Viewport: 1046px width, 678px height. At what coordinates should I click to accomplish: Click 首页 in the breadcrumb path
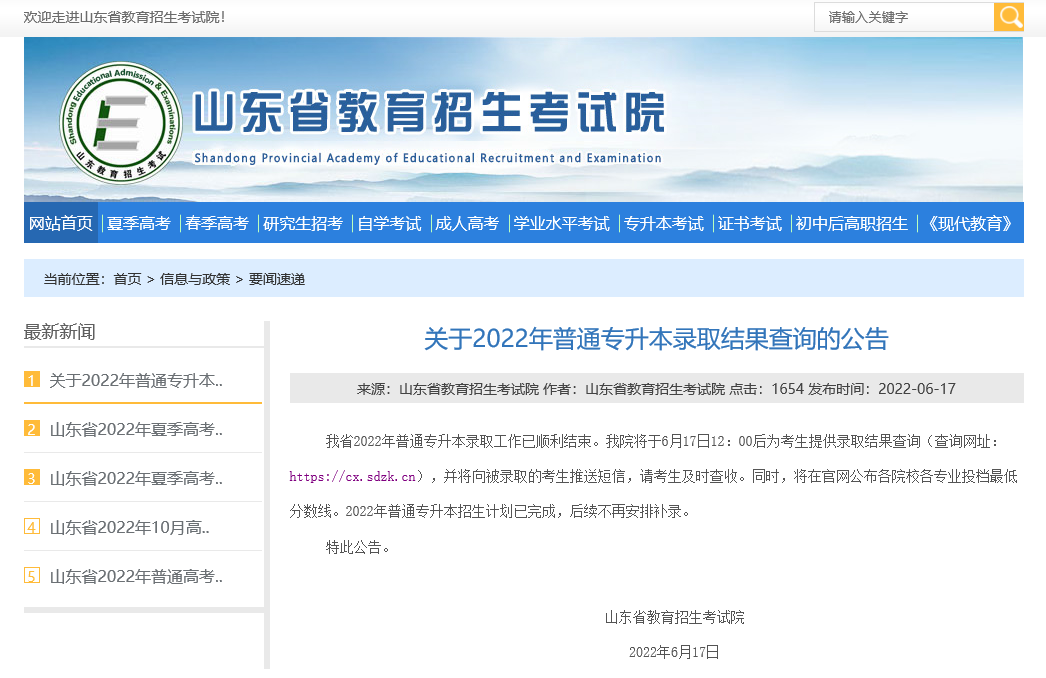pyautogui.click(x=127, y=279)
